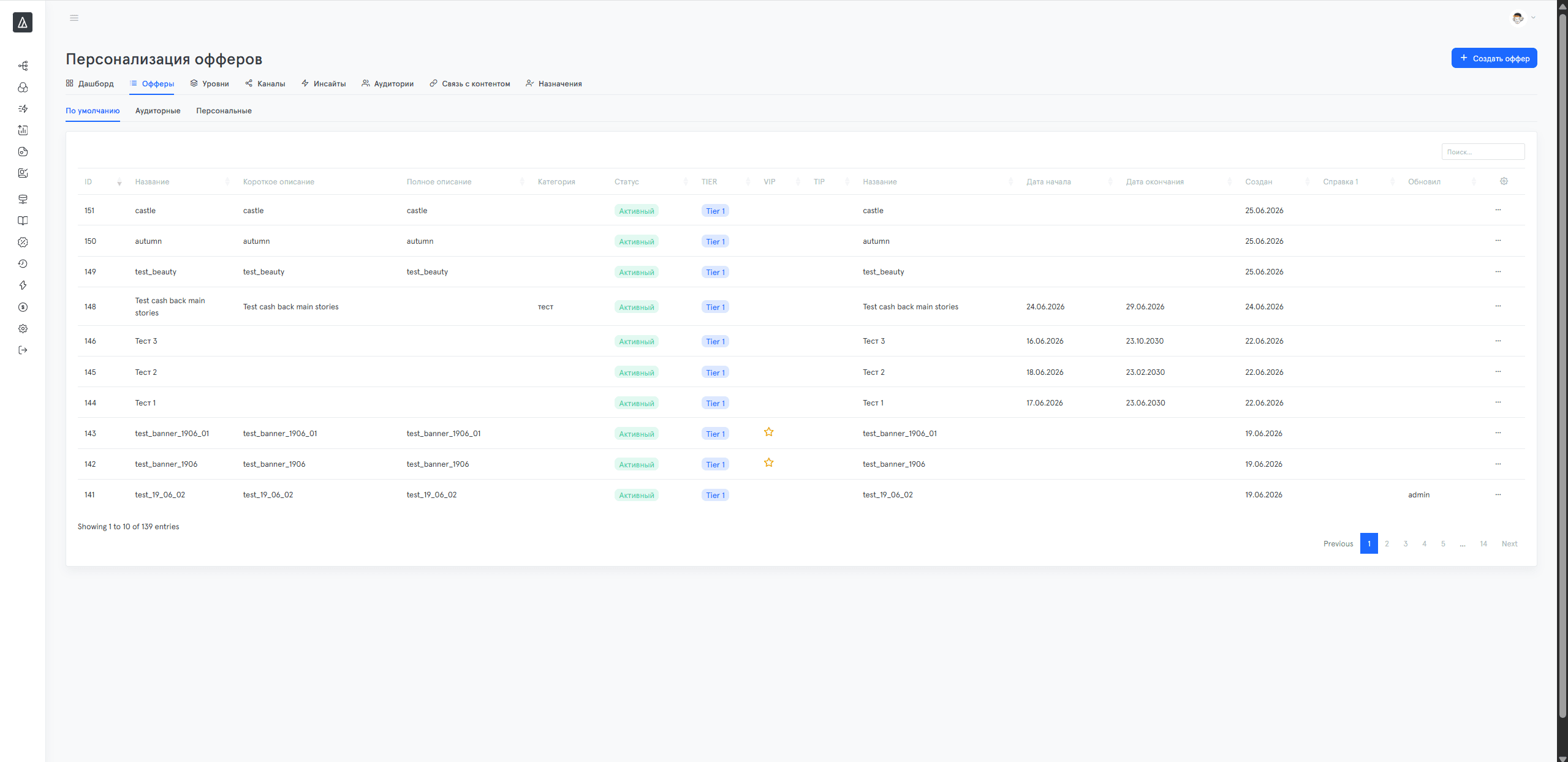Screen dimensions: 1568x762
Task: Click the Создать оффер button
Action: click(1494, 58)
